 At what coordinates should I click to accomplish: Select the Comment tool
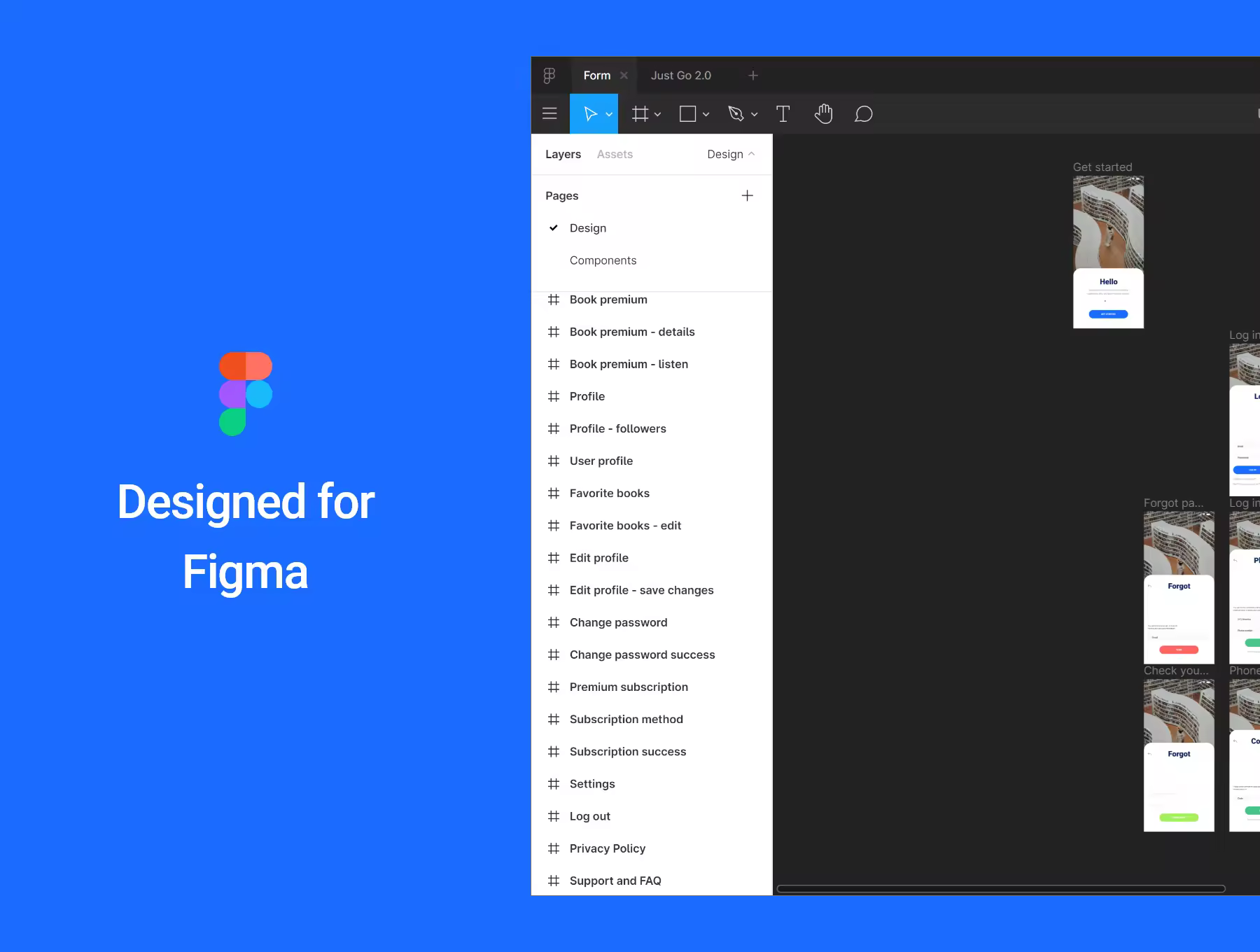coord(863,113)
